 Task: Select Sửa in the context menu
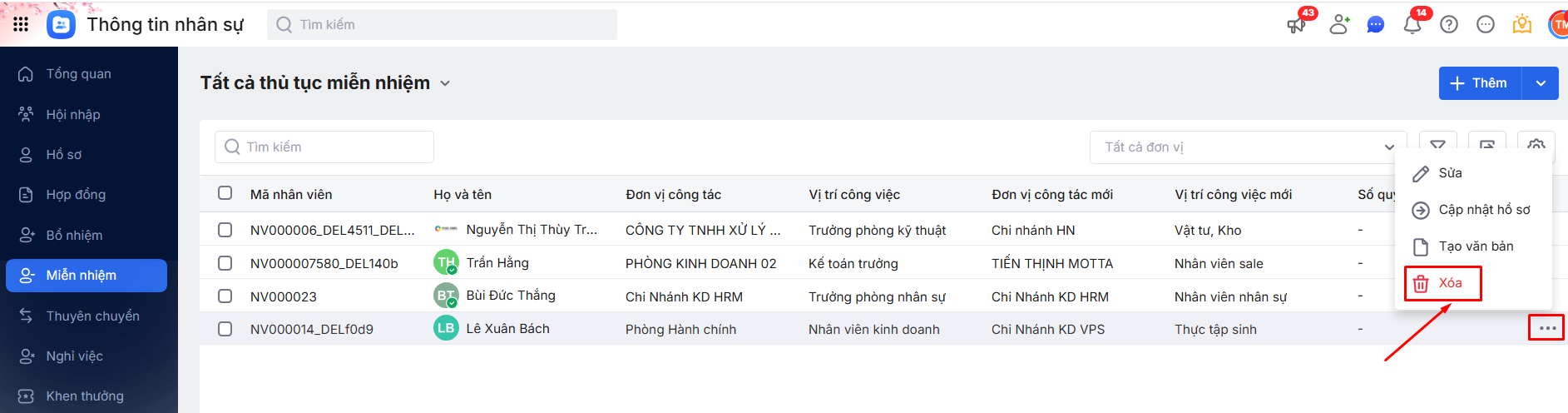(x=1450, y=173)
